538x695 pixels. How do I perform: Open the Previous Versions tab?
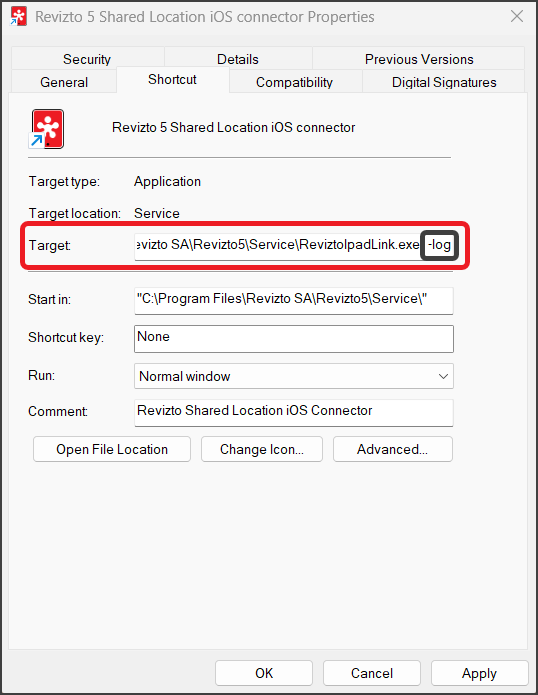coord(419,59)
